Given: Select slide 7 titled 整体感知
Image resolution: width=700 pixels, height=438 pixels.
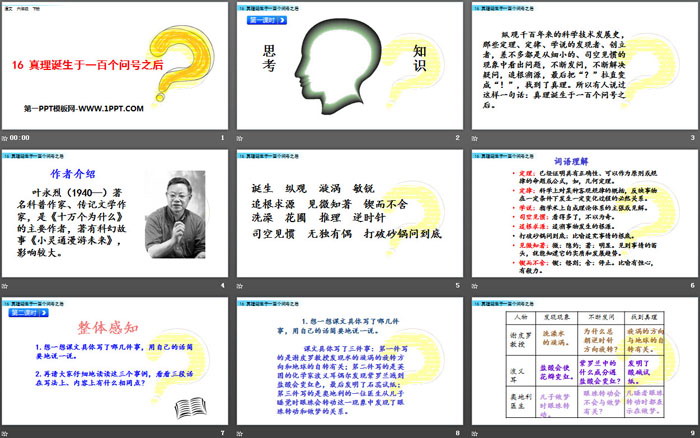Looking at the screenshot, I should click(115, 361).
